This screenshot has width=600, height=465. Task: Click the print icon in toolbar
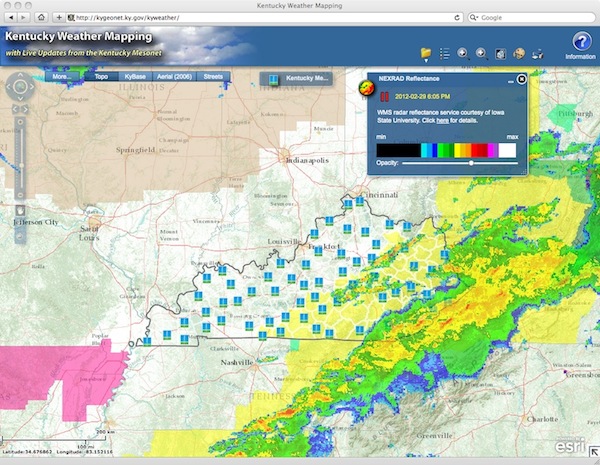pyautogui.click(x=538, y=54)
